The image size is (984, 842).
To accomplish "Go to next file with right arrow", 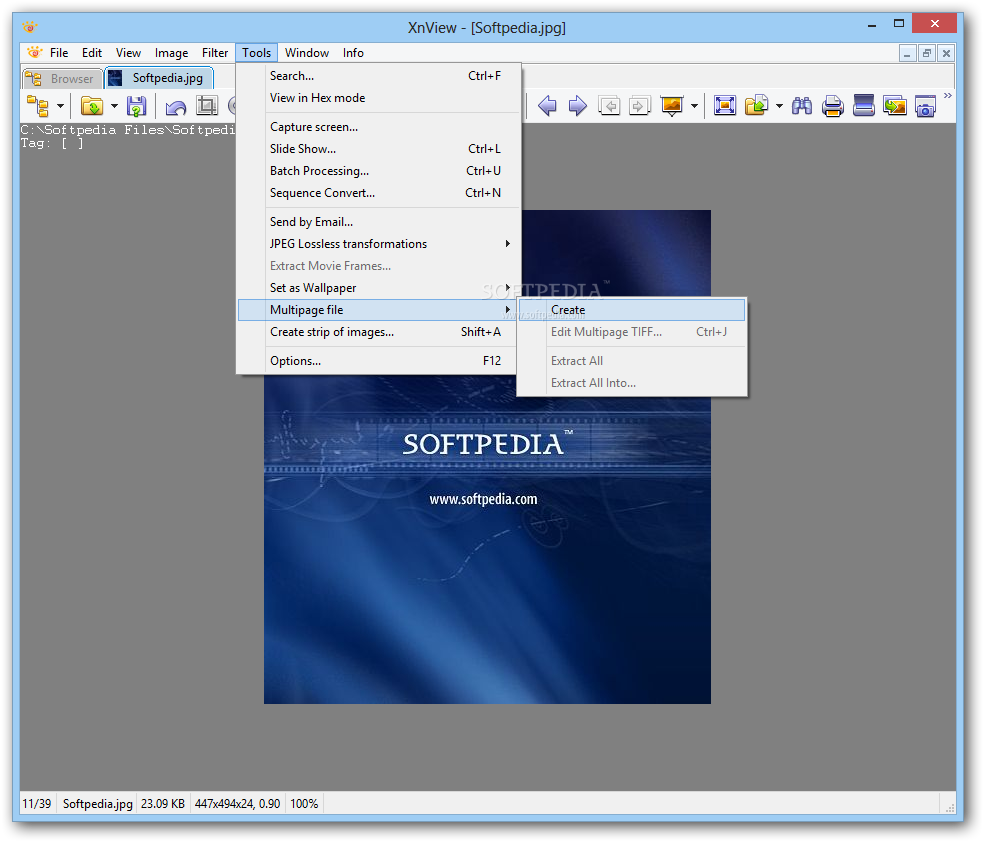I will click(x=577, y=105).
